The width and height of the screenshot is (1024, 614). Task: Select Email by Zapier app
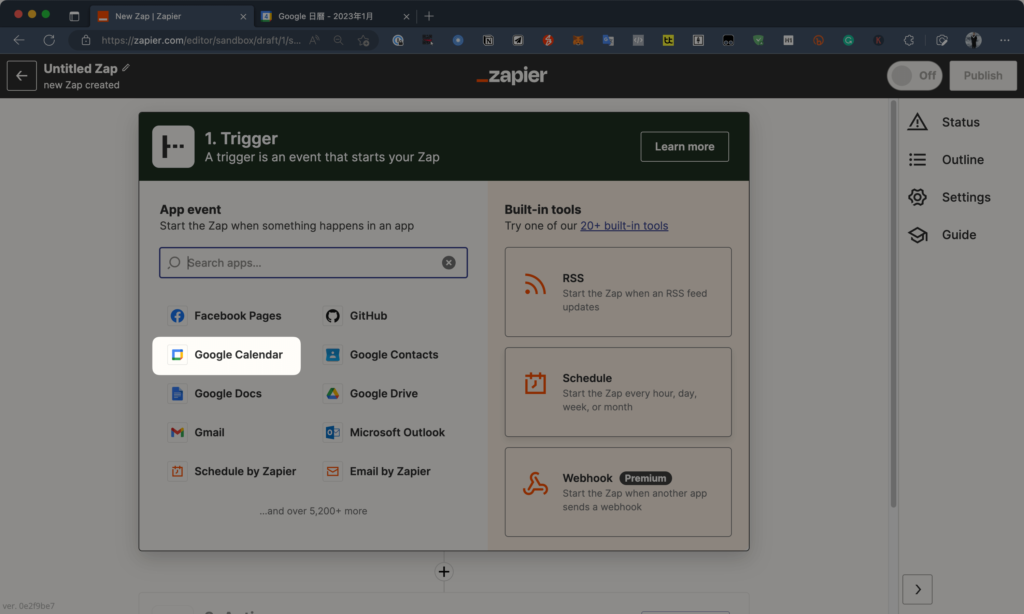[377, 472]
